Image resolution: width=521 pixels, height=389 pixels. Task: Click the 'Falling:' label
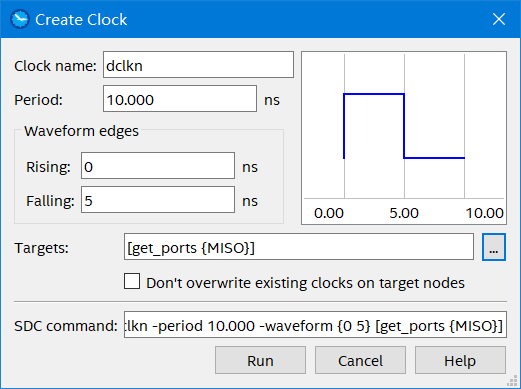point(50,201)
